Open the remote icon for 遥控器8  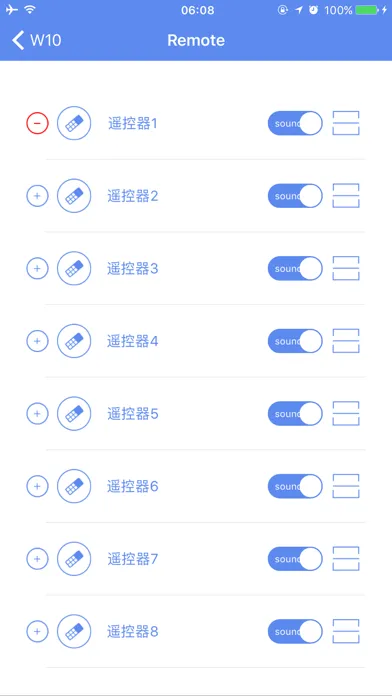74,631
